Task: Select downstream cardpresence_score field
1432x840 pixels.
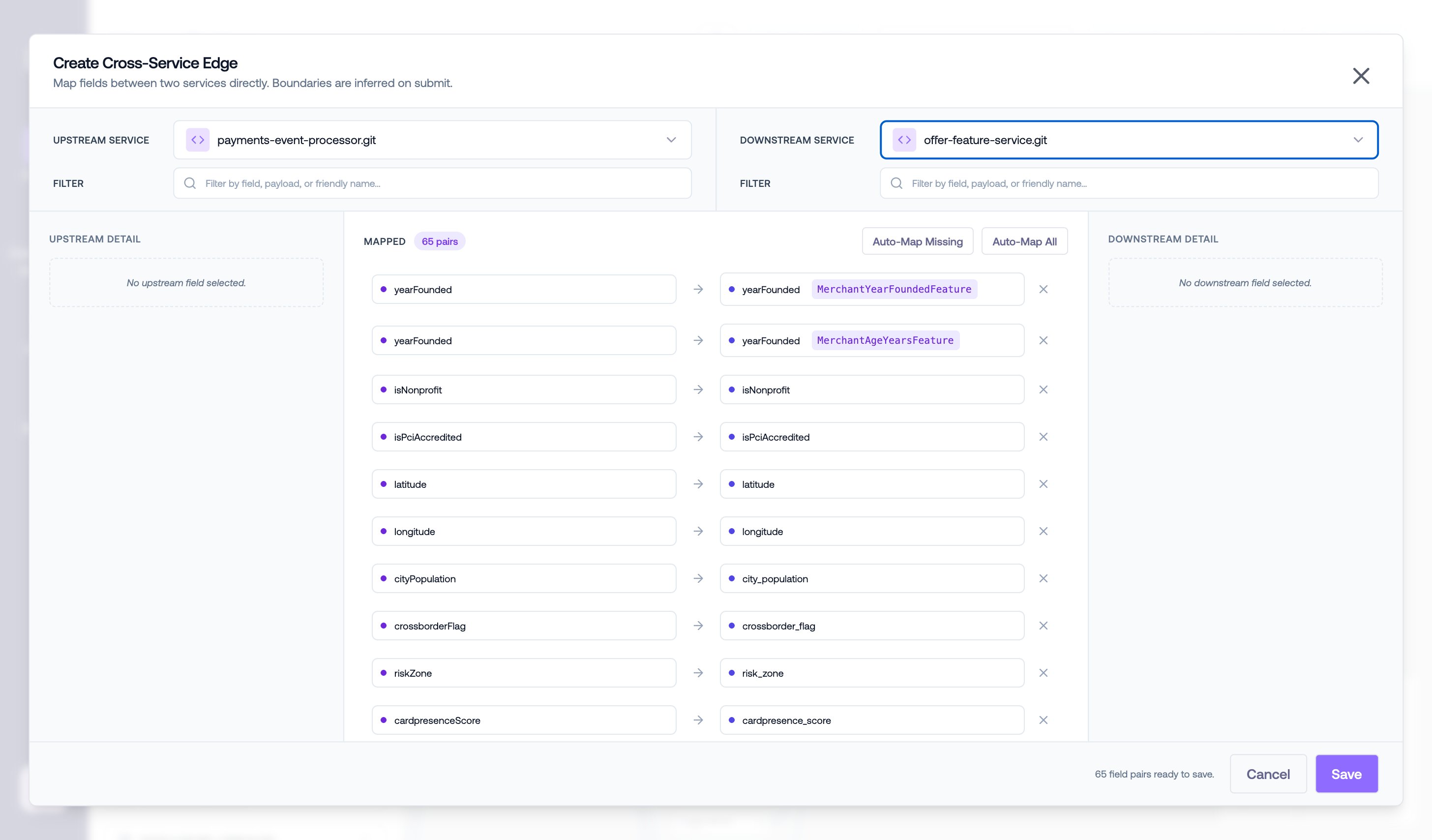Action: tap(872, 720)
